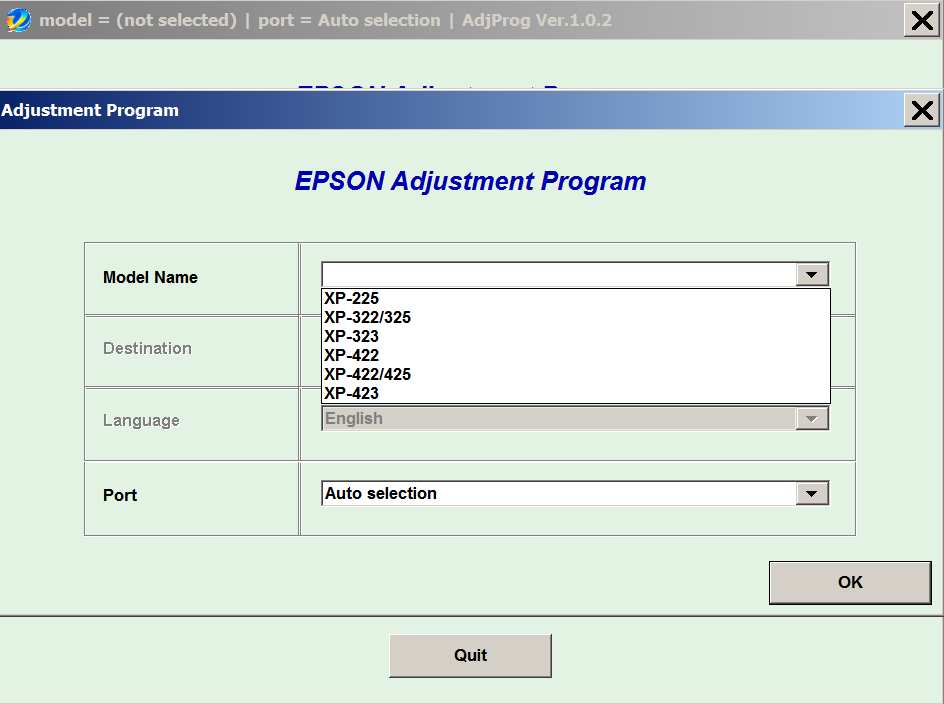This screenshot has height=704, width=944.
Task: Click the Language label
Action: (141, 420)
